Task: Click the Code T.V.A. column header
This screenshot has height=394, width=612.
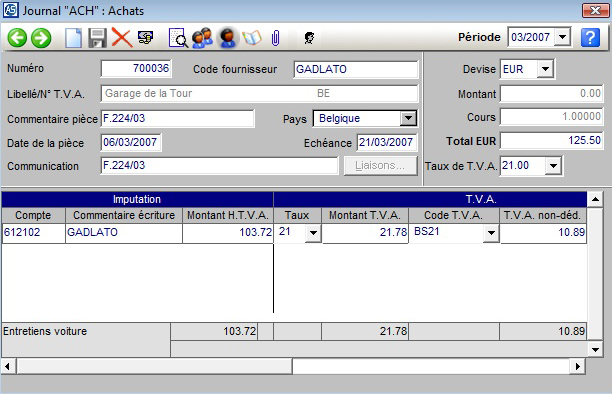Action: (x=454, y=215)
